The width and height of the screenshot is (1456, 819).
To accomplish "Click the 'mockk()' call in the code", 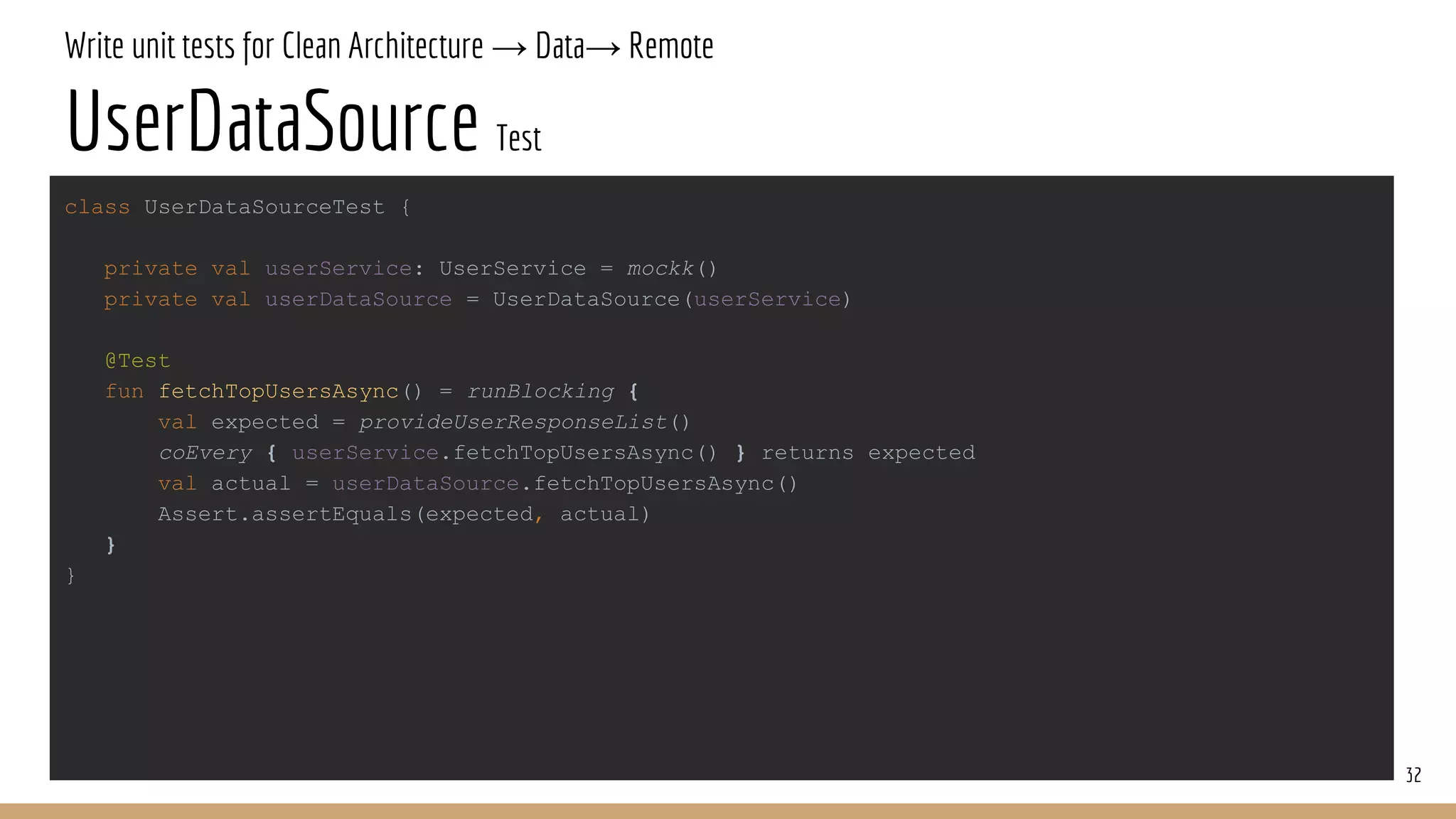I will [x=672, y=269].
